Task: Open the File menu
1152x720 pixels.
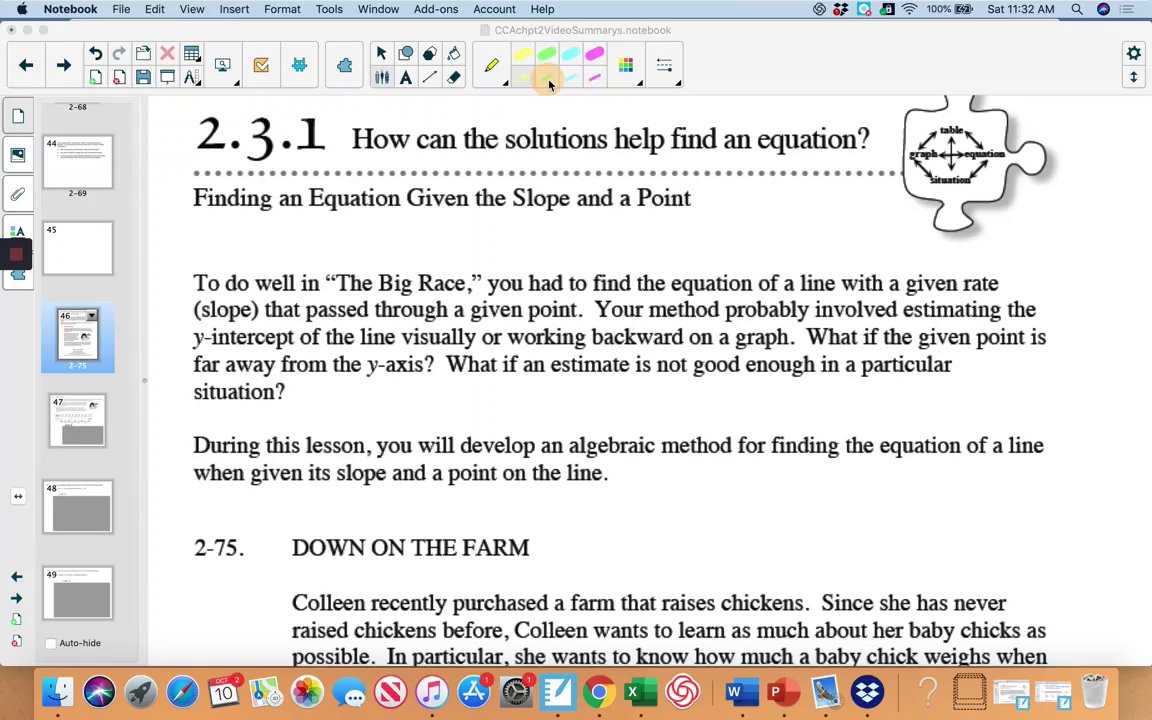Action: tap(121, 9)
